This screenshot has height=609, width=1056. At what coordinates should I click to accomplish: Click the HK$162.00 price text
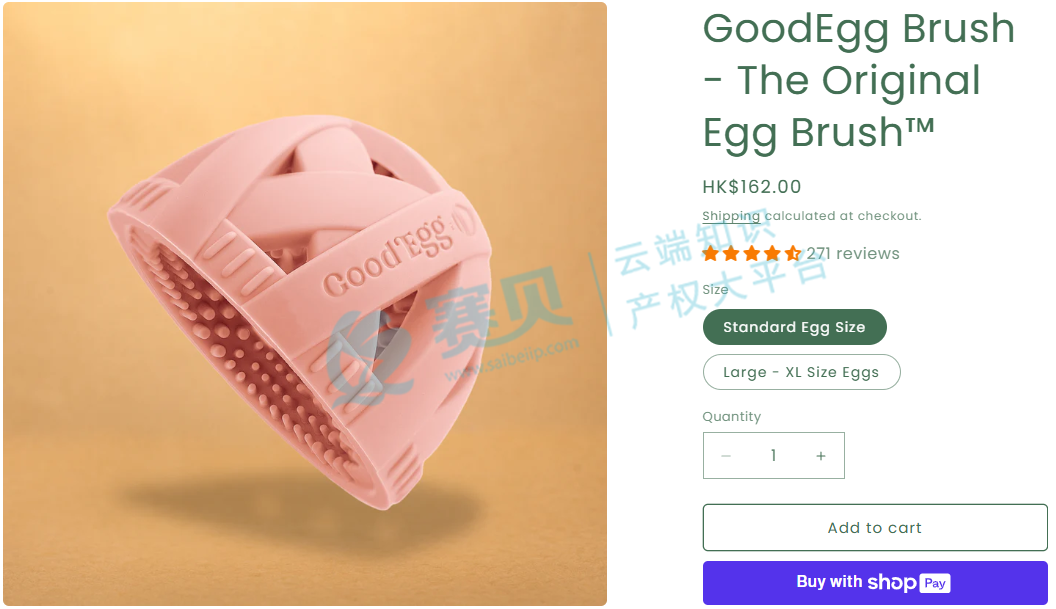click(752, 187)
